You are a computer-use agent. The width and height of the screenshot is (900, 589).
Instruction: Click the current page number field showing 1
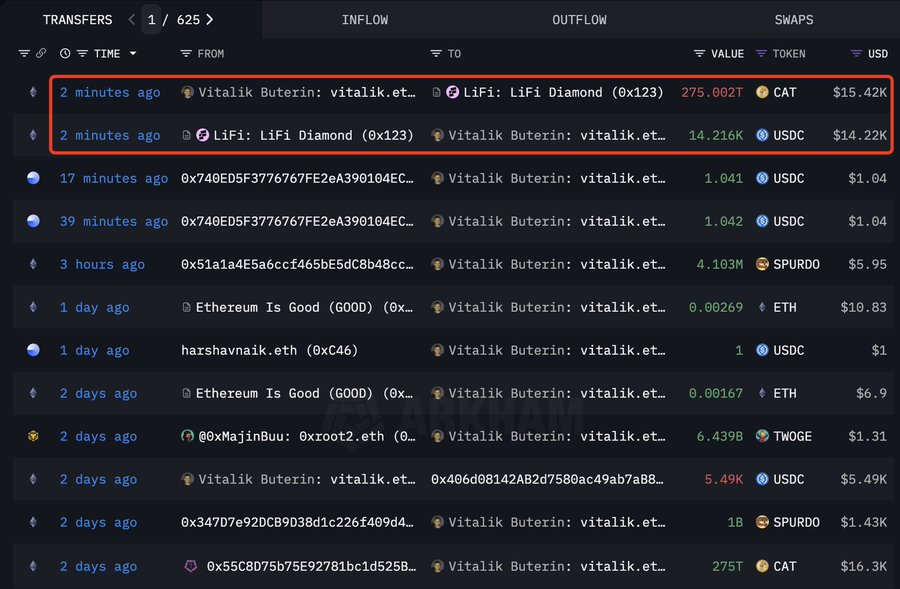(149, 19)
